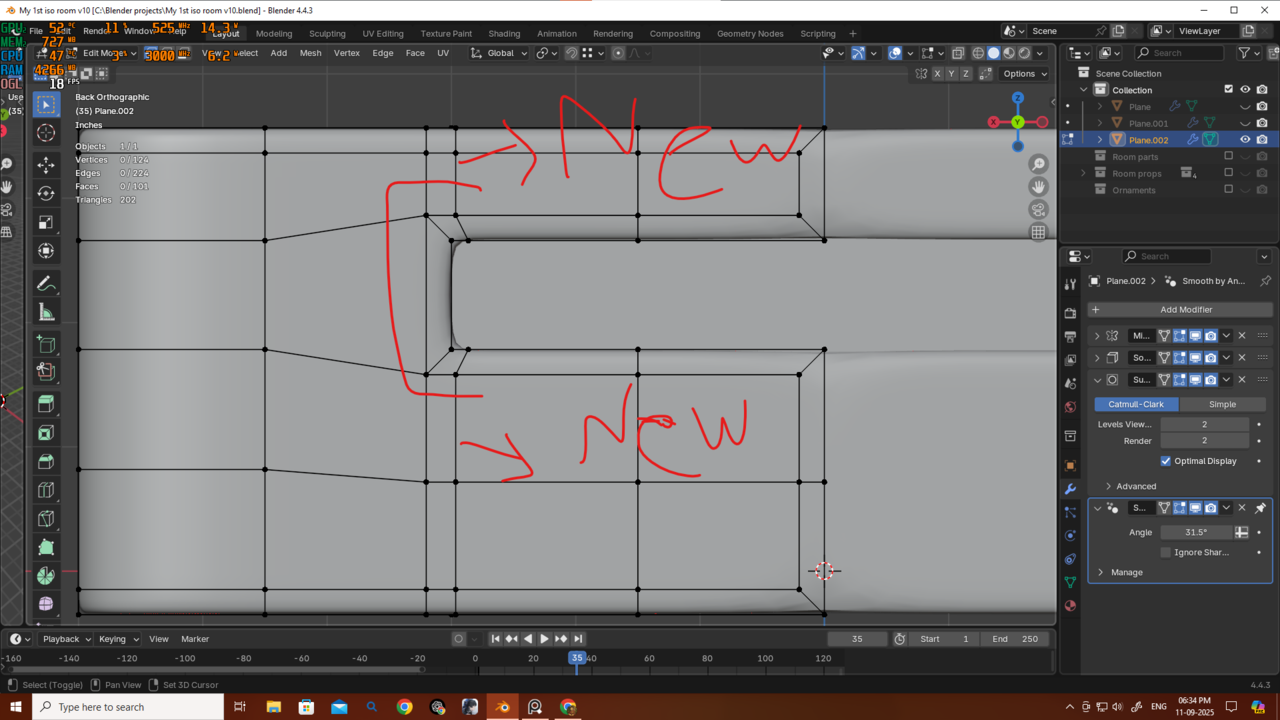Pick the Poly Build tool
Viewport: 1280px width, 720px height.
point(46,548)
